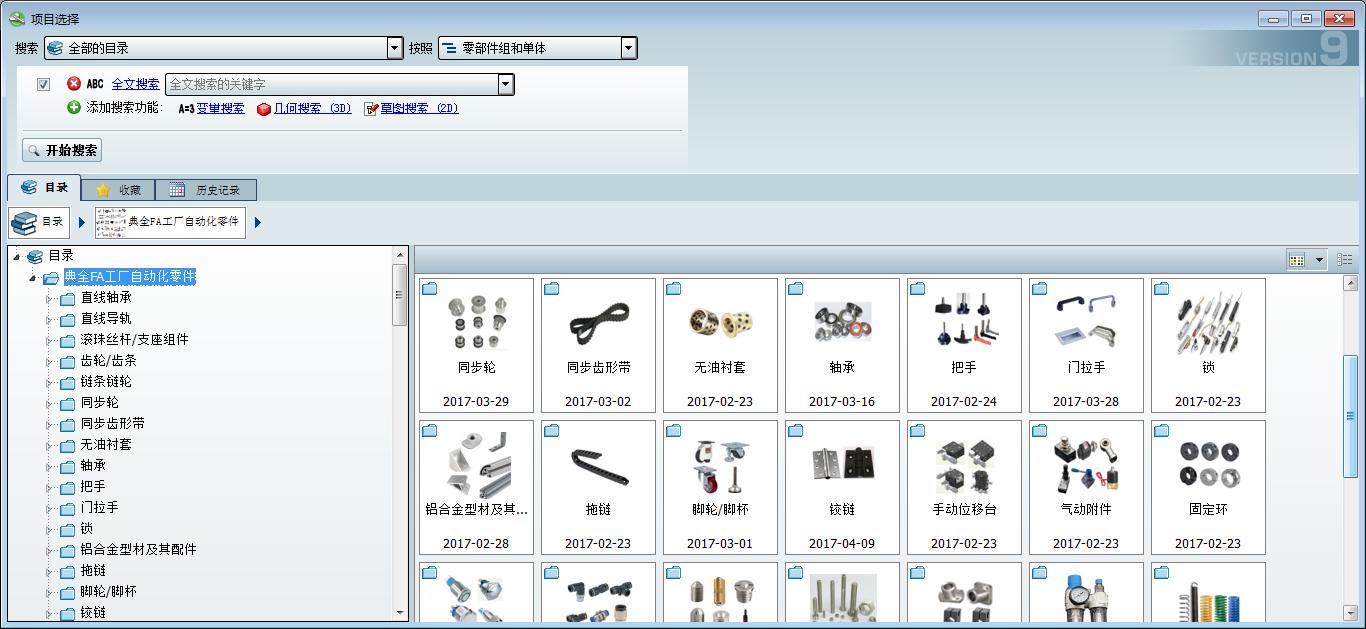Click the thumbnail grid view icon

[1297, 260]
